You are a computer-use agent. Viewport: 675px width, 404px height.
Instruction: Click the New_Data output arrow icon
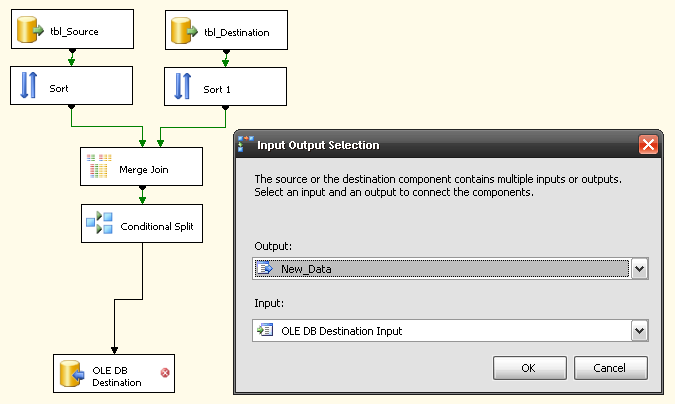point(266,268)
